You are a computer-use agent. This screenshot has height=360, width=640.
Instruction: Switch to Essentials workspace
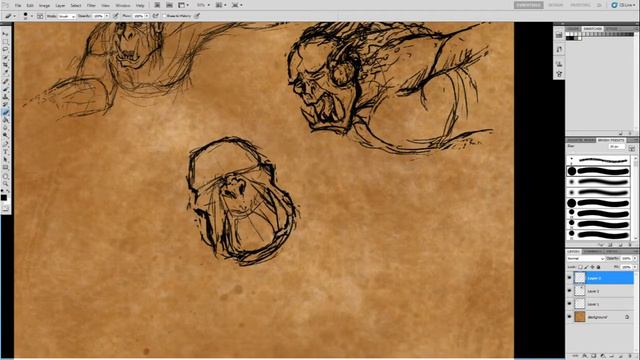528,5
